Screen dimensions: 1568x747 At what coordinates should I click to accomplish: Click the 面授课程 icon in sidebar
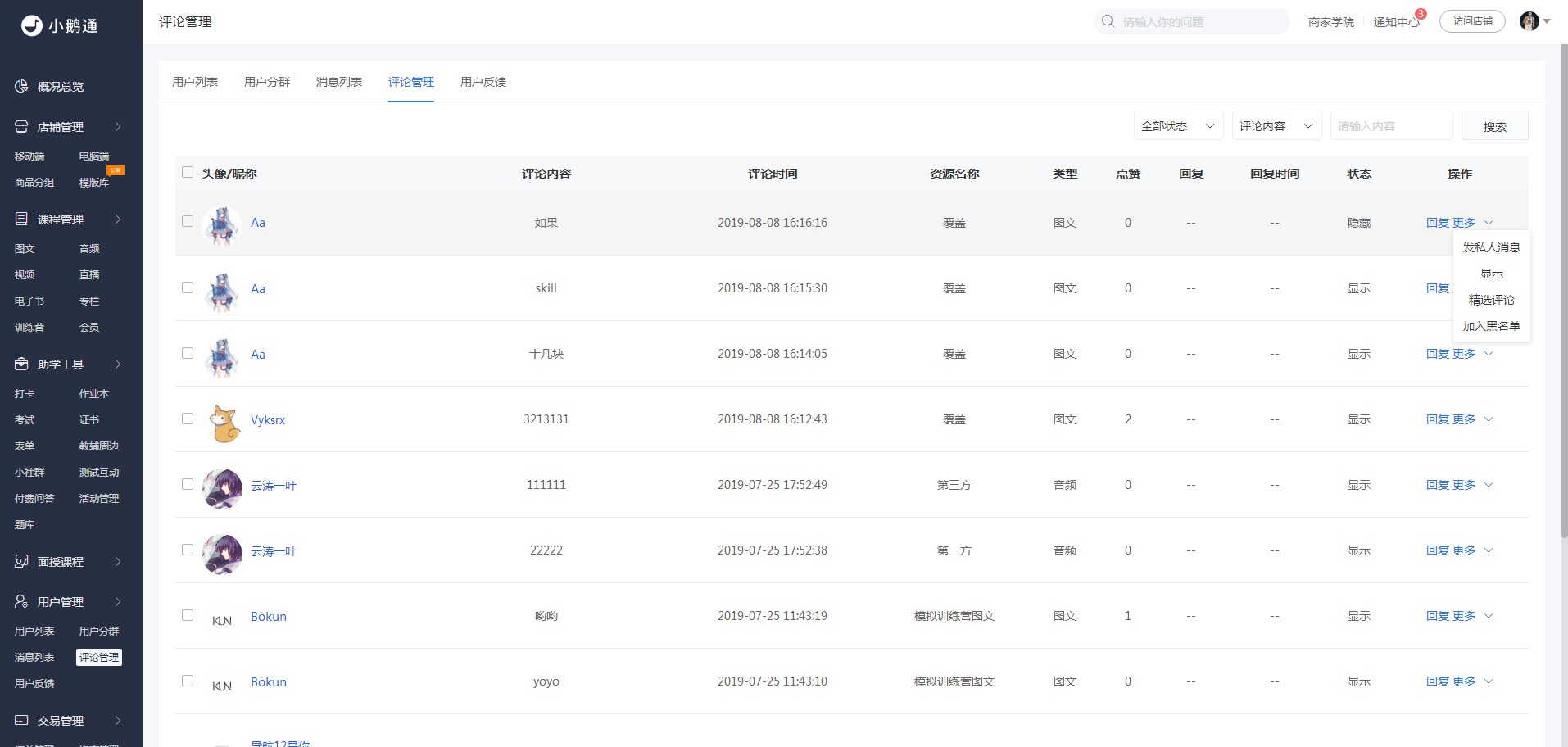click(21, 561)
